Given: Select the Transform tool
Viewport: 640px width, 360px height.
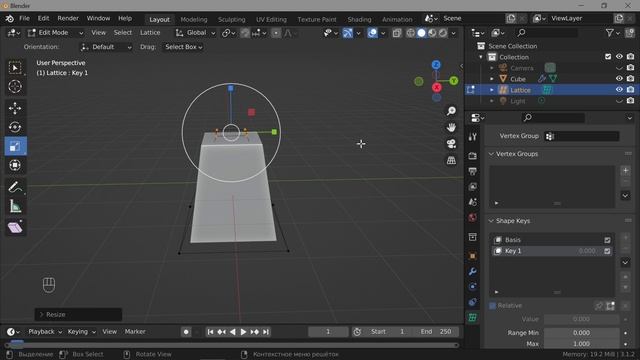Looking at the screenshot, I should tap(15, 165).
